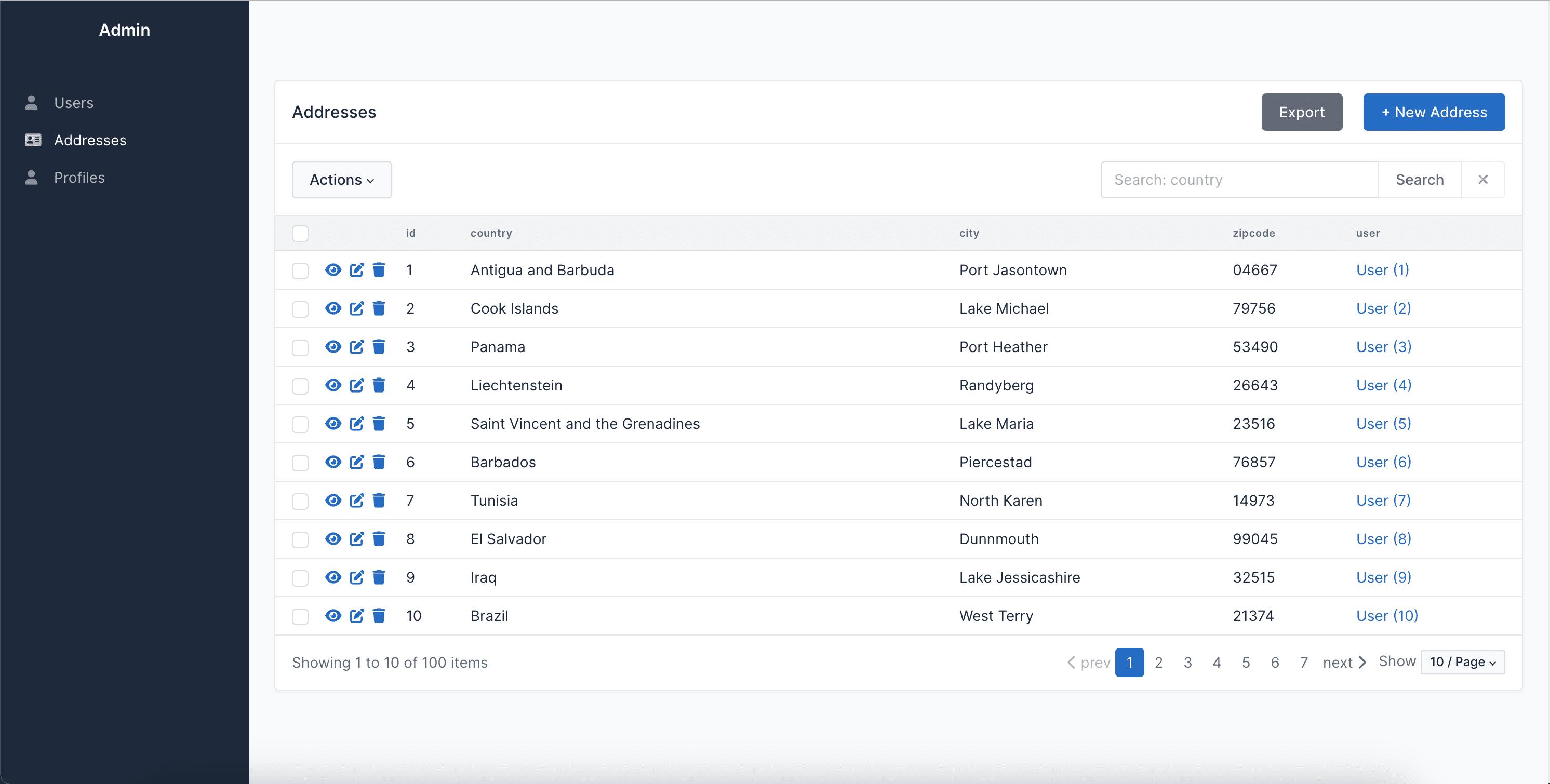Open Users in the sidebar
This screenshot has height=784, width=1550.
pyautogui.click(x=73, y=103)
